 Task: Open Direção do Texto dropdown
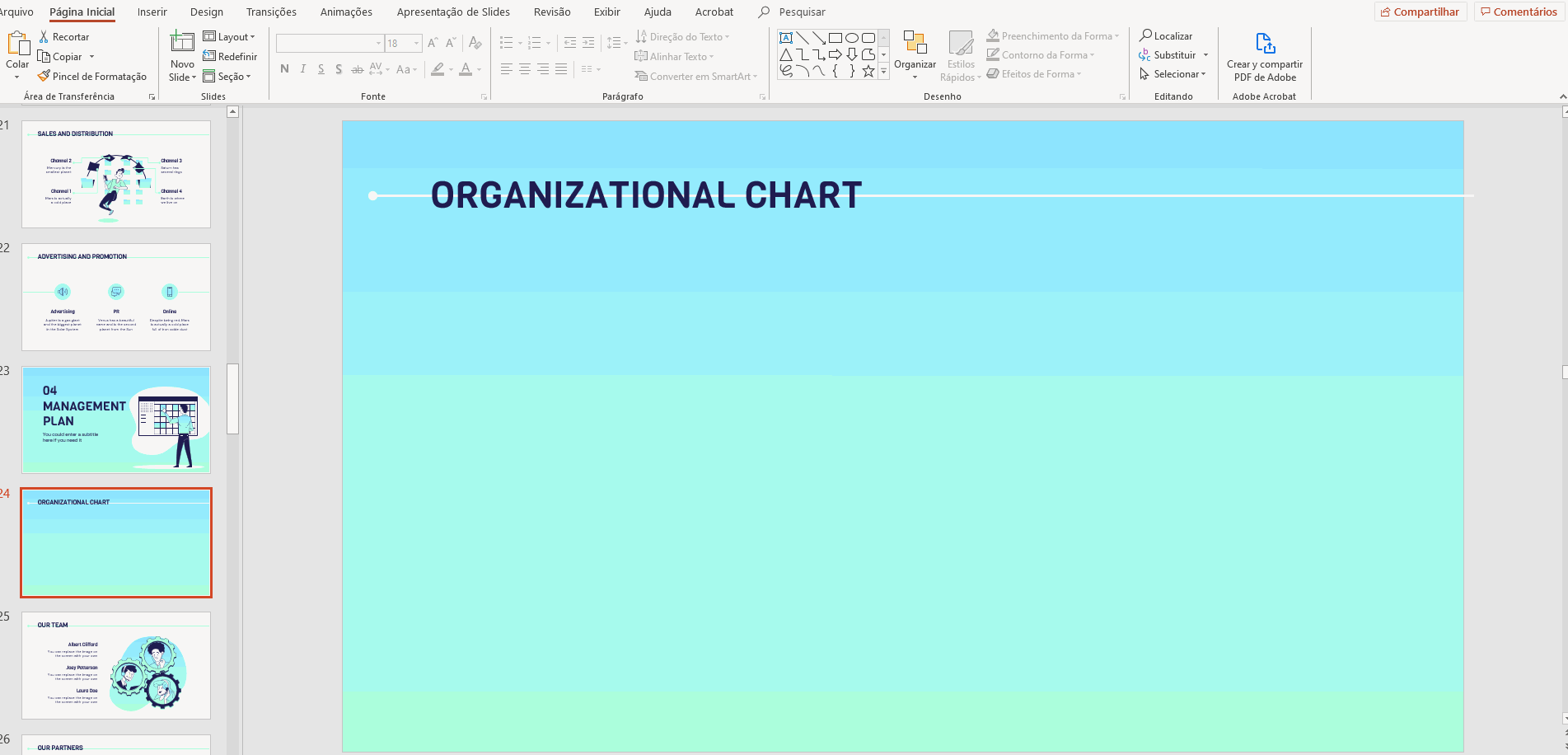pos(683,37)
